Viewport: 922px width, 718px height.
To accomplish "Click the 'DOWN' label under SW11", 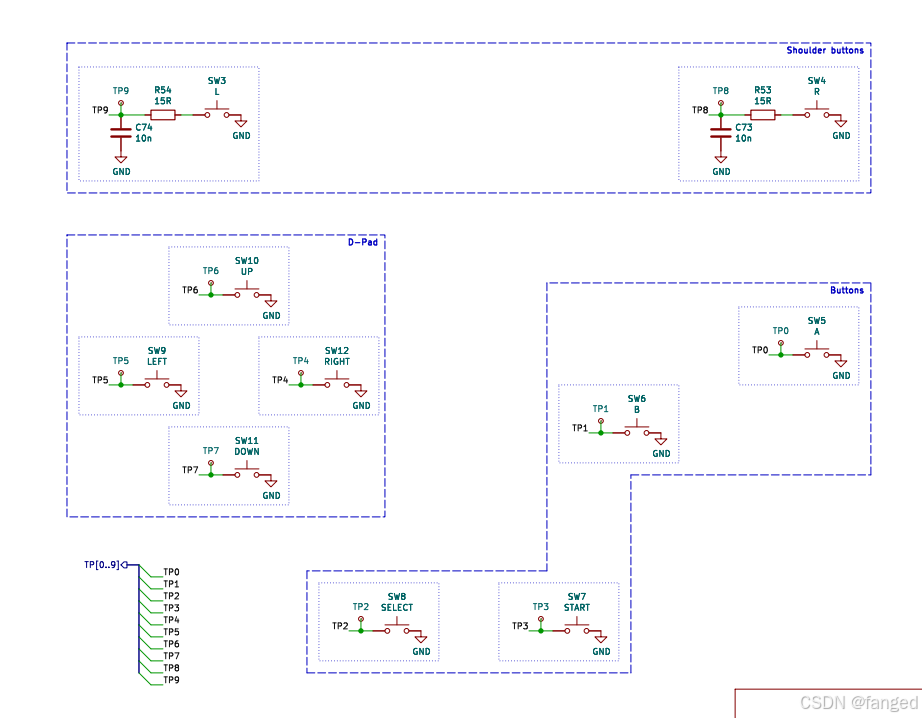I will (x=247, y=452).
